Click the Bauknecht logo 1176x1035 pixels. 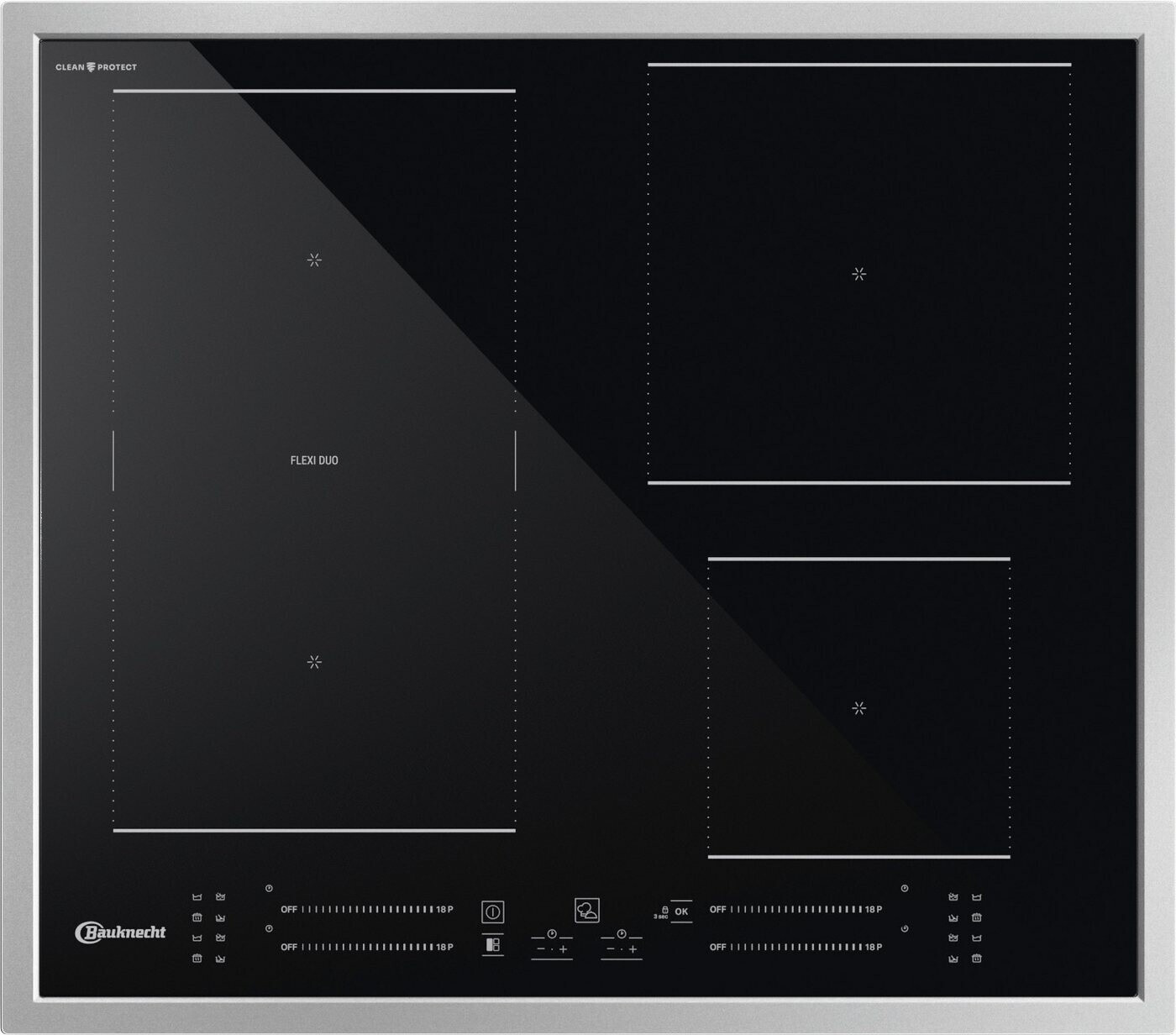(x=120, y=933)
